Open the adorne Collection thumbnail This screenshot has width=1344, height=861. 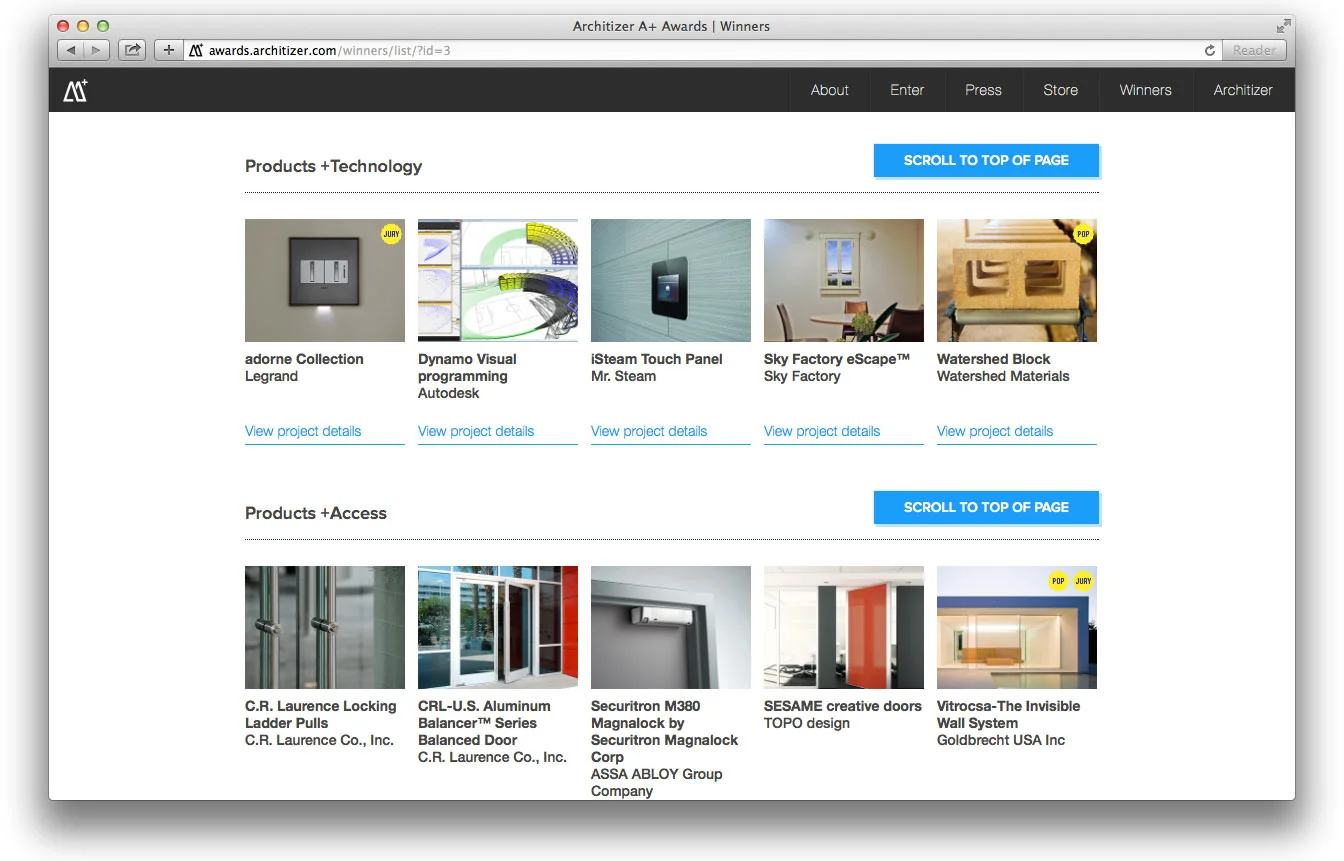point(325,281)
